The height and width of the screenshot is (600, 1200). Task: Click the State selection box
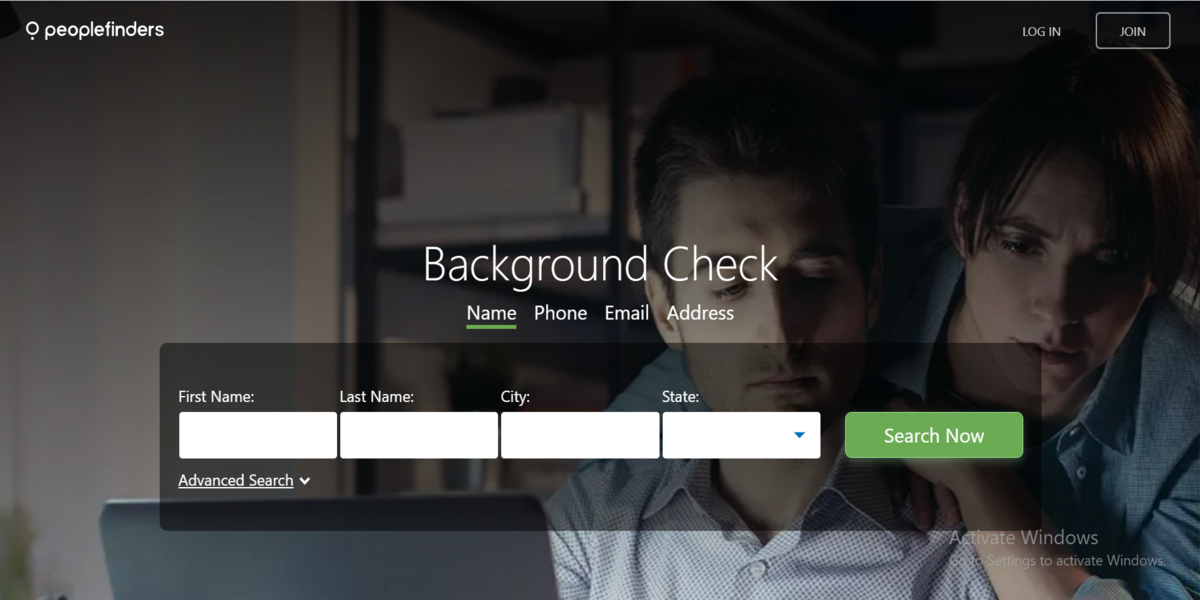click(741, 435)
